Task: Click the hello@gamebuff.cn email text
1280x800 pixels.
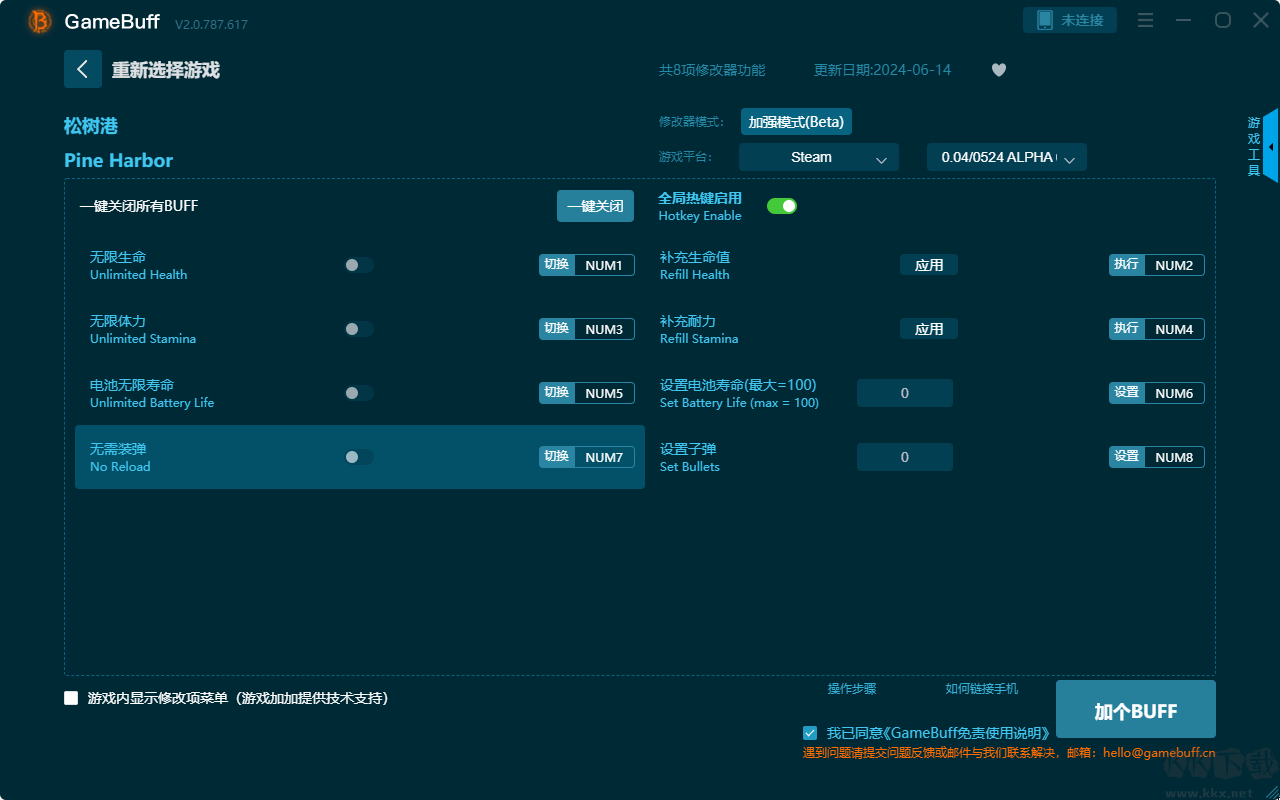Action: click(x=1159, y=753)
